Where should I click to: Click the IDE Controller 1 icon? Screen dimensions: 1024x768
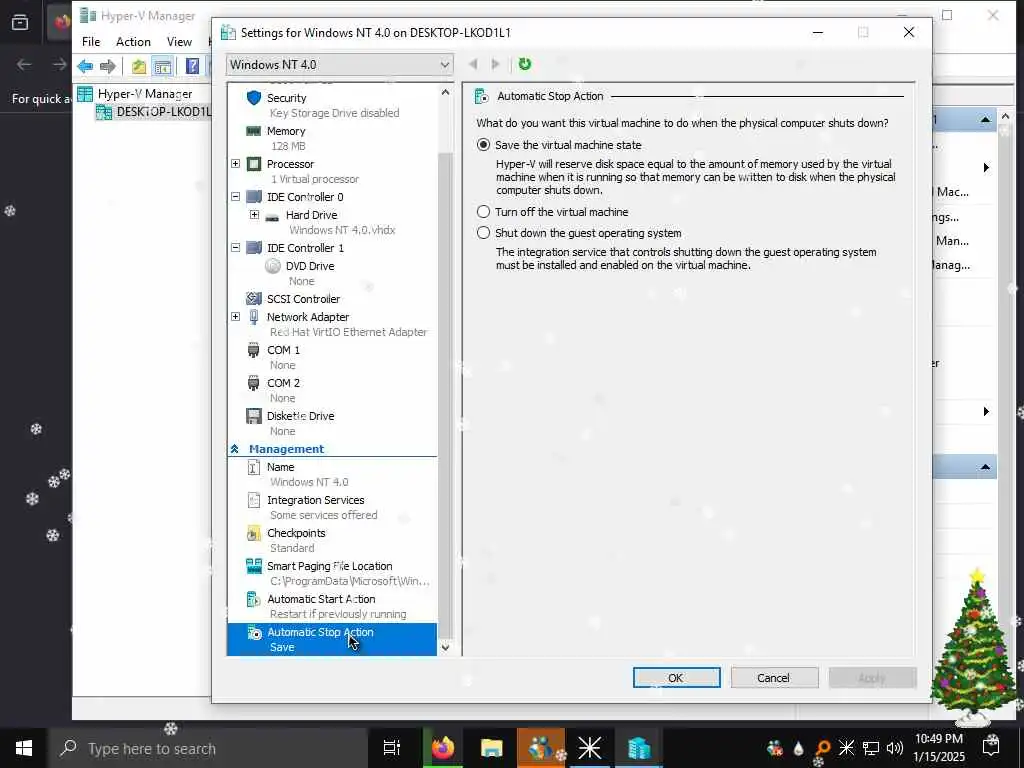(254, 248)
